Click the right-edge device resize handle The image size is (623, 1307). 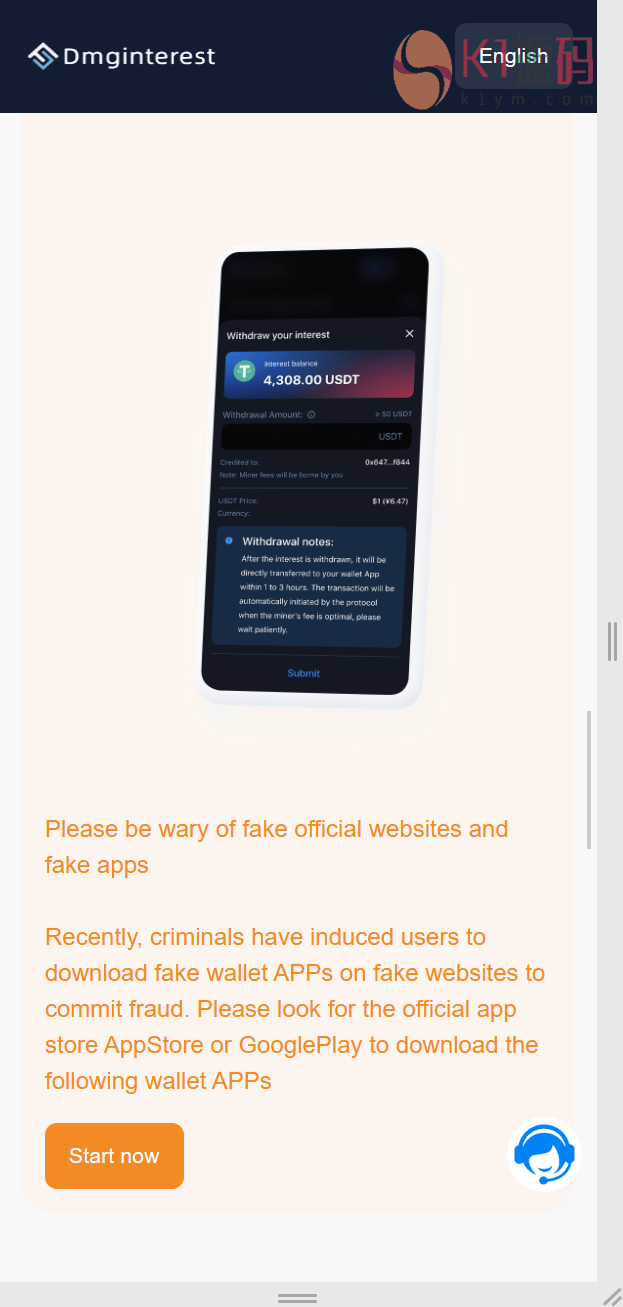click(x=611, y=641)
